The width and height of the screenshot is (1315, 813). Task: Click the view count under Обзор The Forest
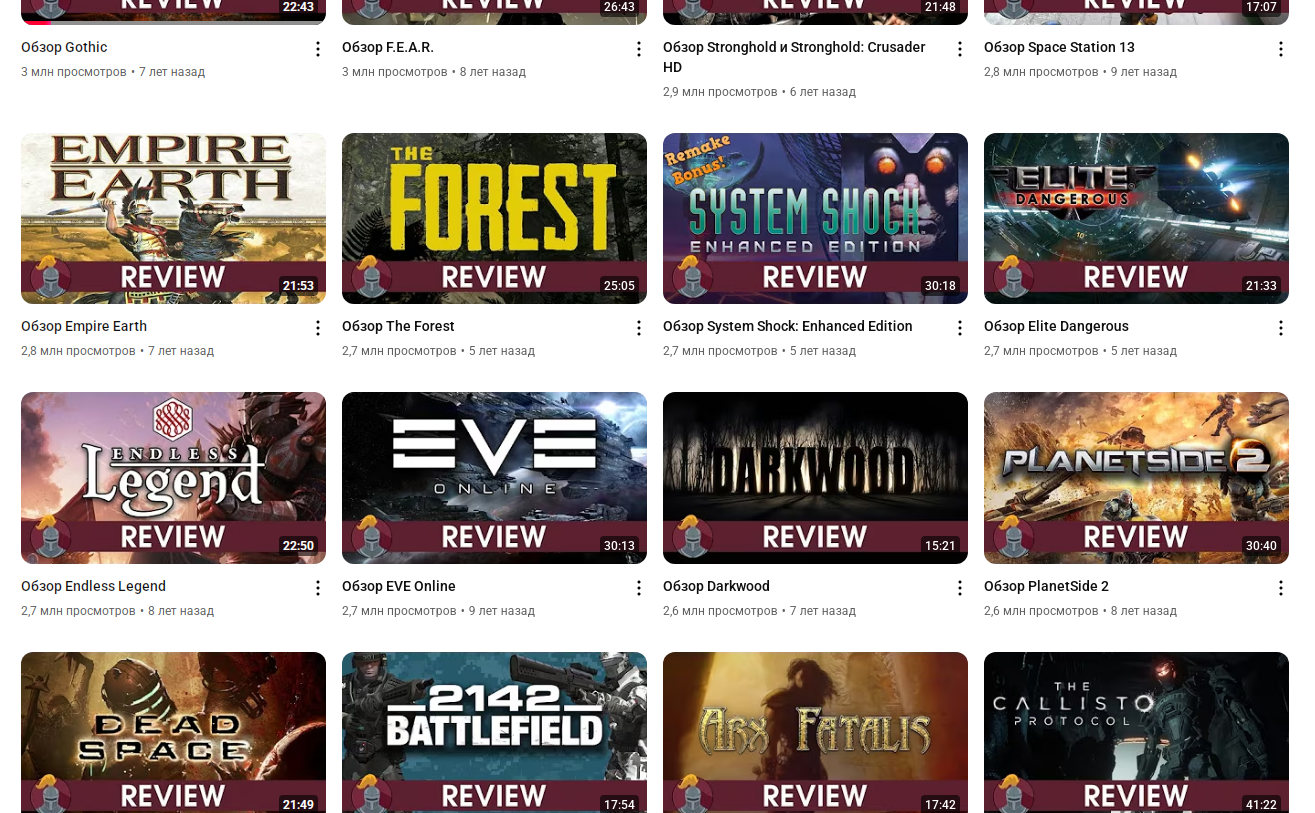[x=399, y=351]
